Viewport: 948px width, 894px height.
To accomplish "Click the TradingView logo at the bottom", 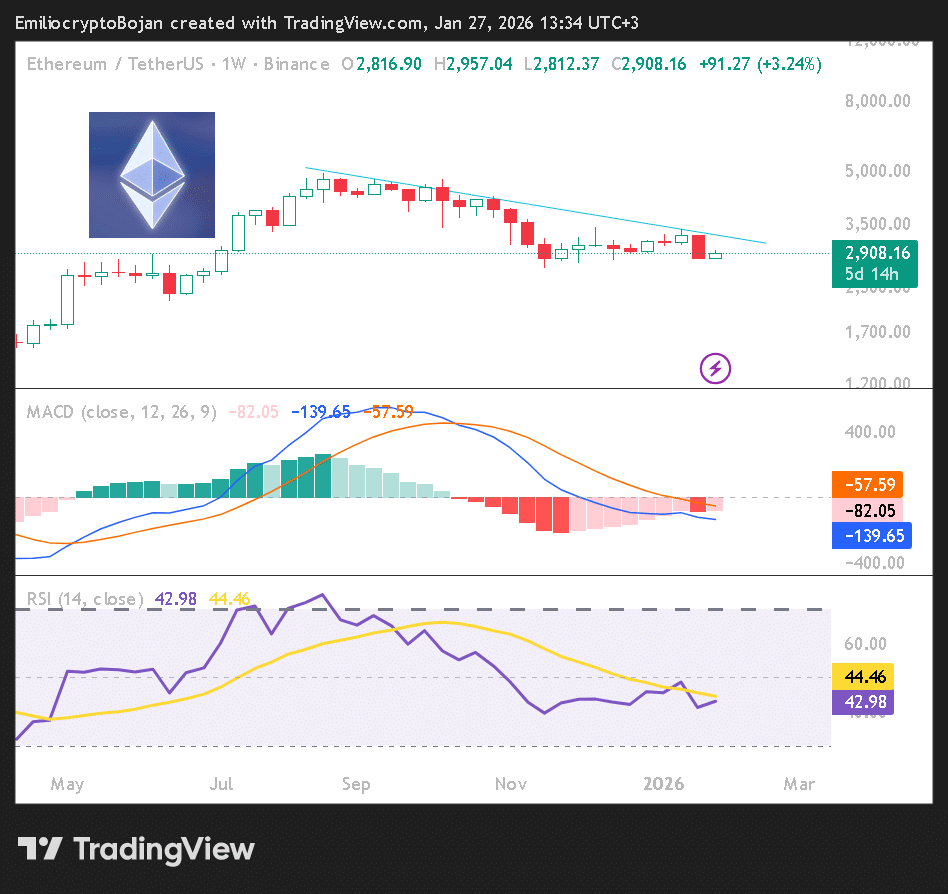I will (x=136, y=849).
